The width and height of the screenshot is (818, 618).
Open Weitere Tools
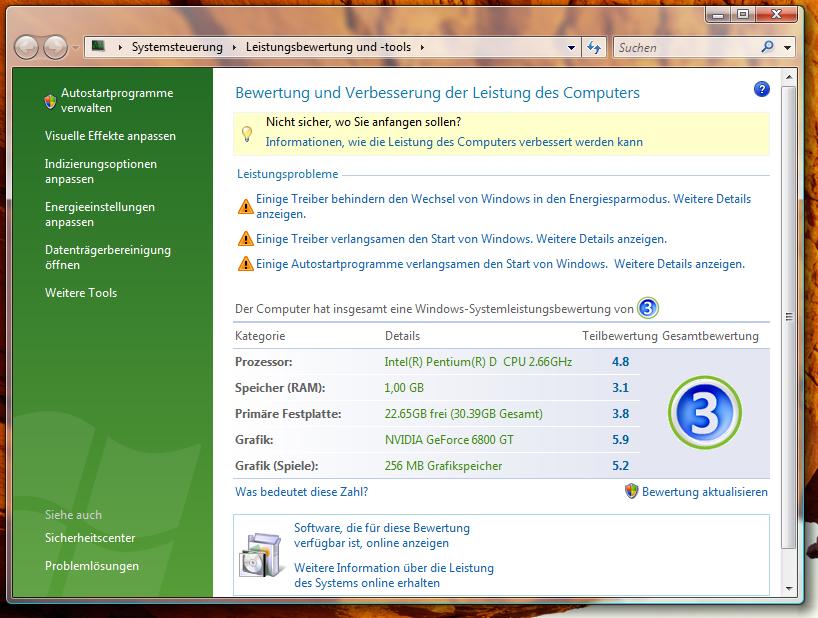[x=81, y=293]
